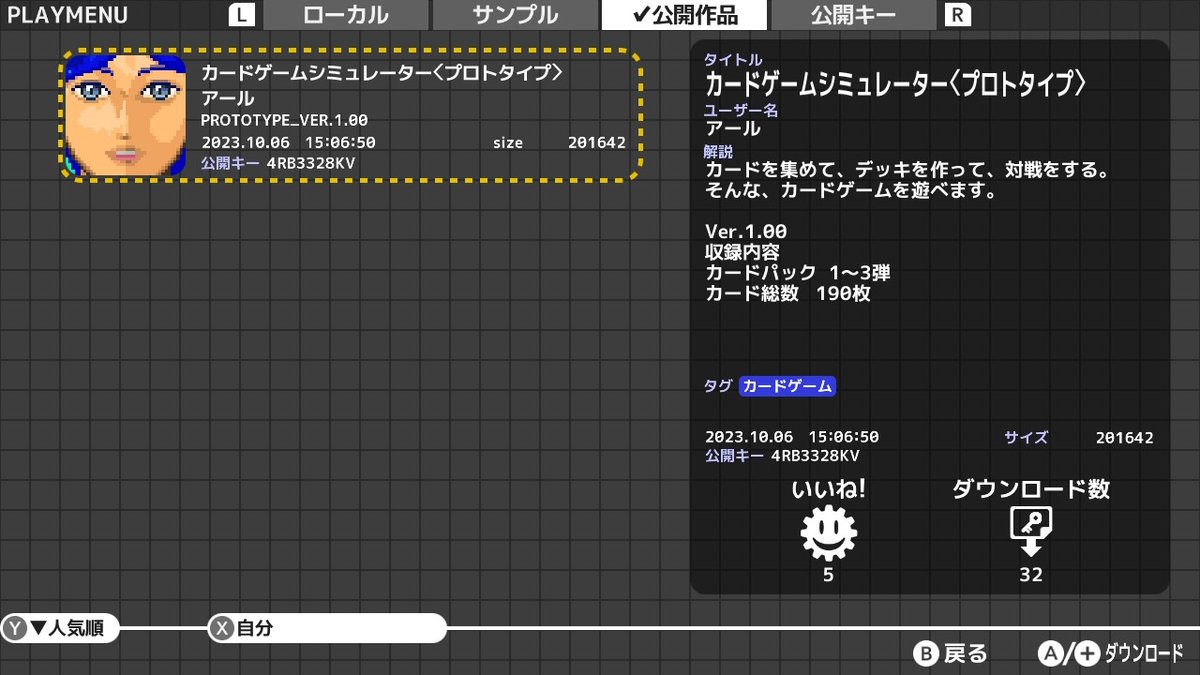Click 公開キー 4RB3328KV in list entry
The width and height of the screenshot is (1200, 675).
[278, 162]
